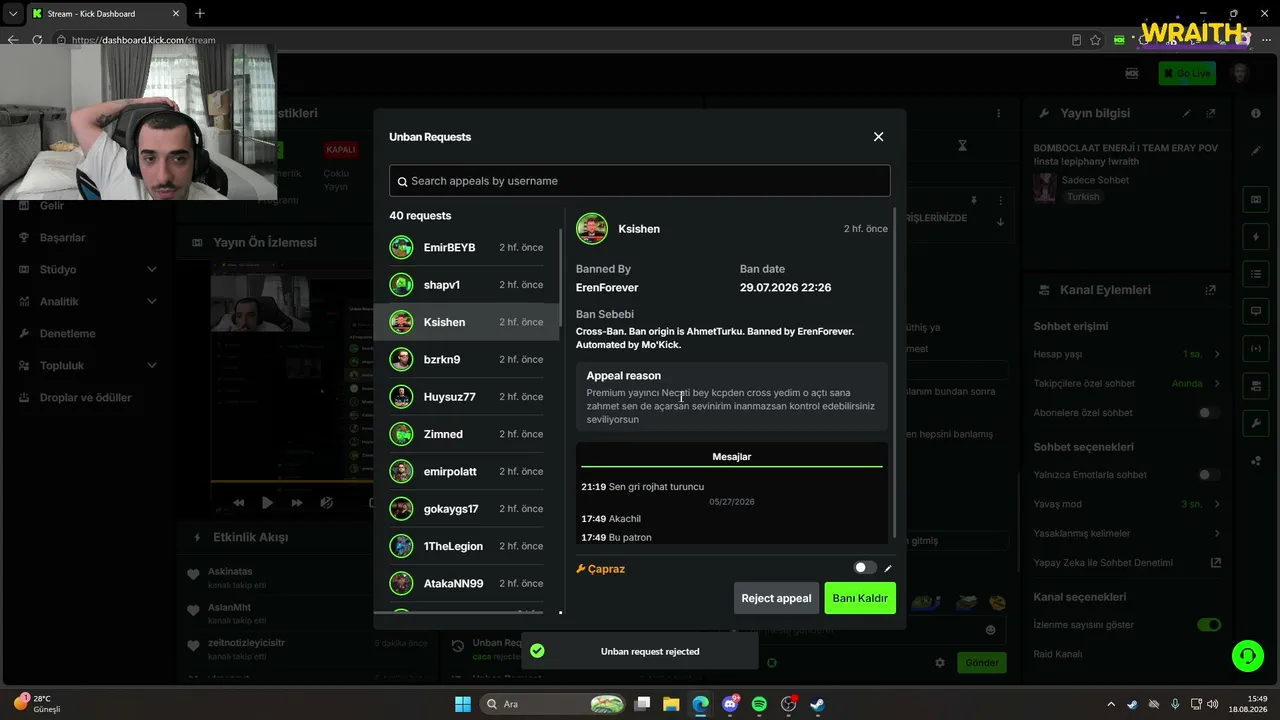Select Huysuz77 in requests list
This screenshot has width=1280, height=720.
tap(467, 397)
